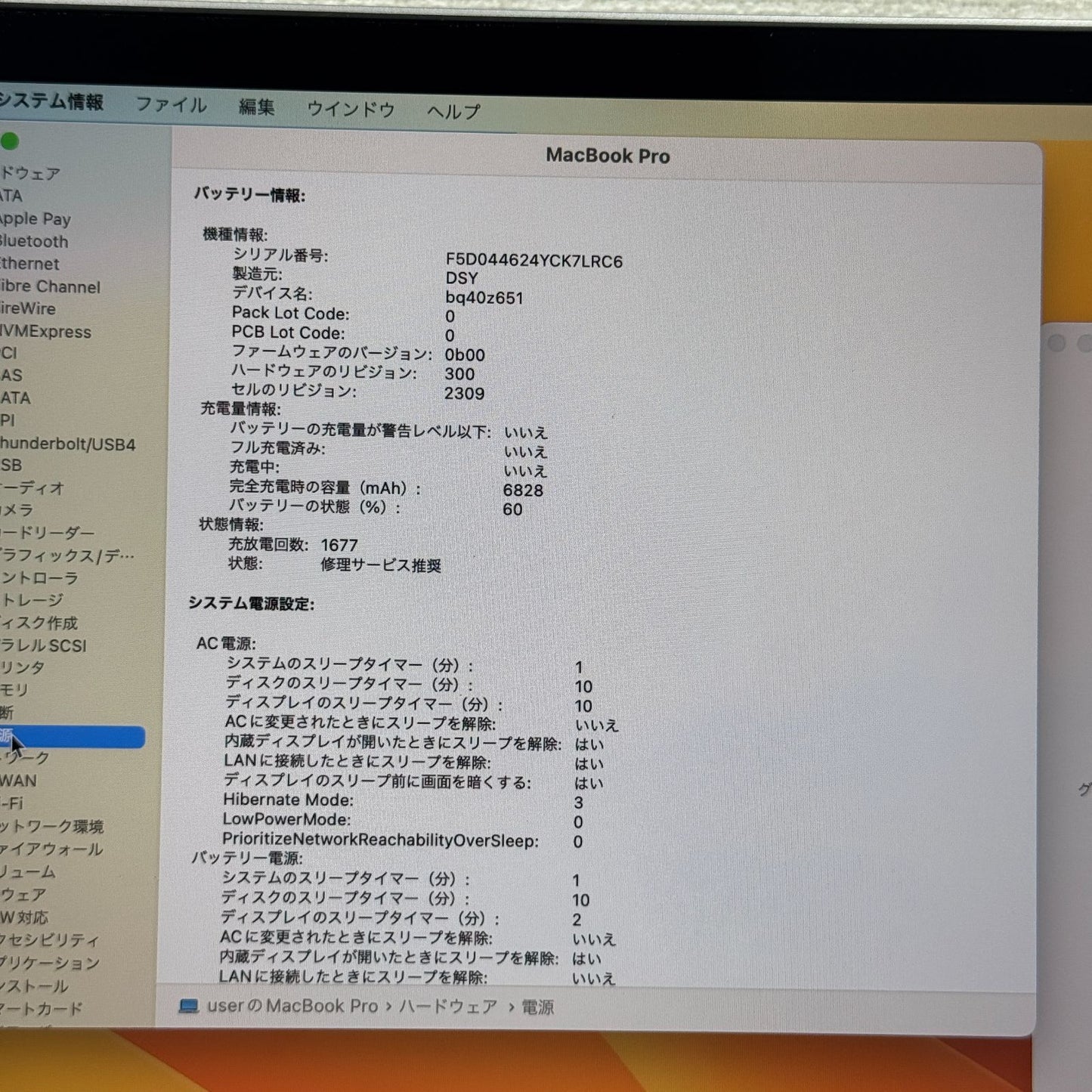Select the コントローラ sidebar item
The height and width of the screenshot is (1092, 1092).
point(39,578)
